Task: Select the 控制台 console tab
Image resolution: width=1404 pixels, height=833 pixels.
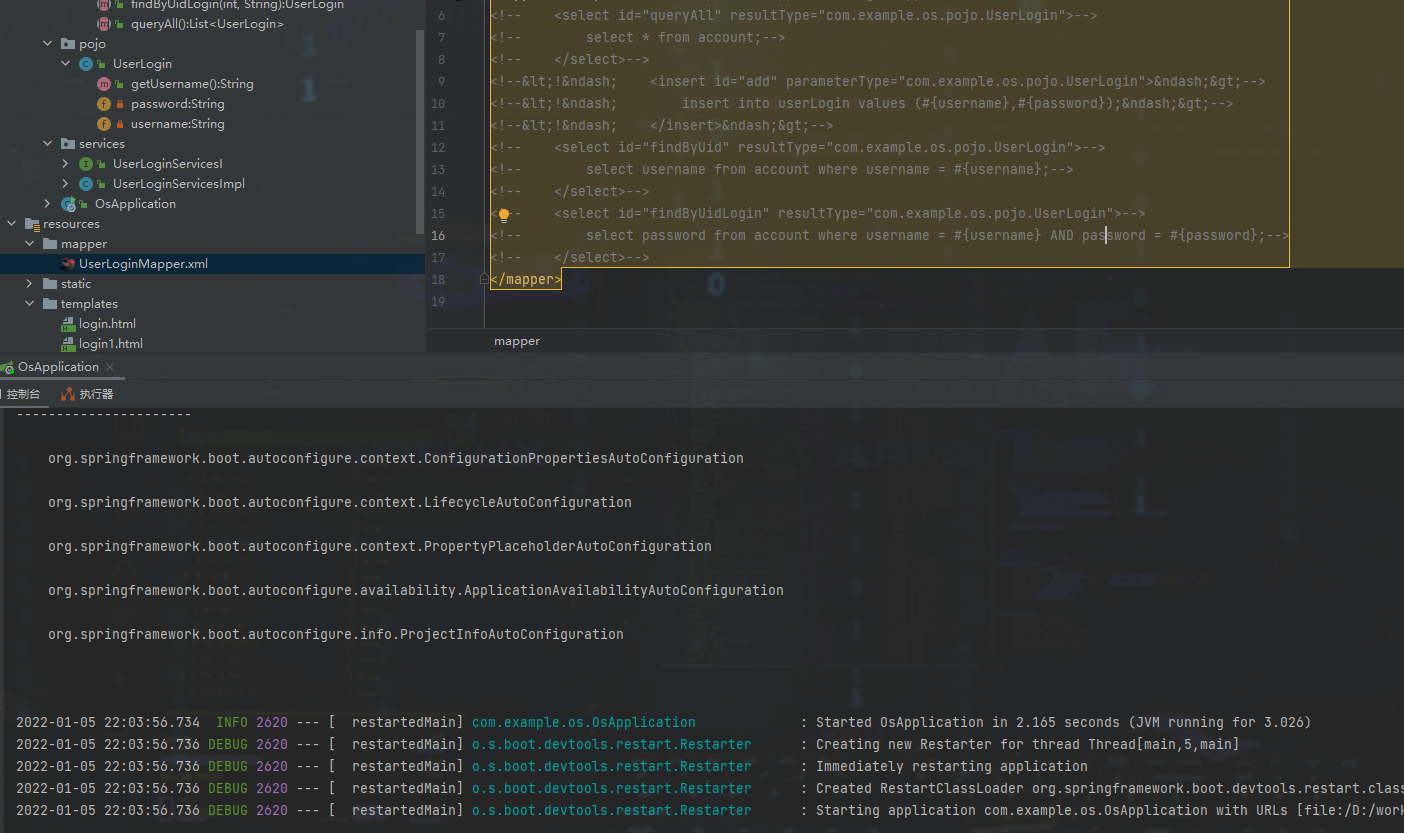Action: (x=25, y=393)
